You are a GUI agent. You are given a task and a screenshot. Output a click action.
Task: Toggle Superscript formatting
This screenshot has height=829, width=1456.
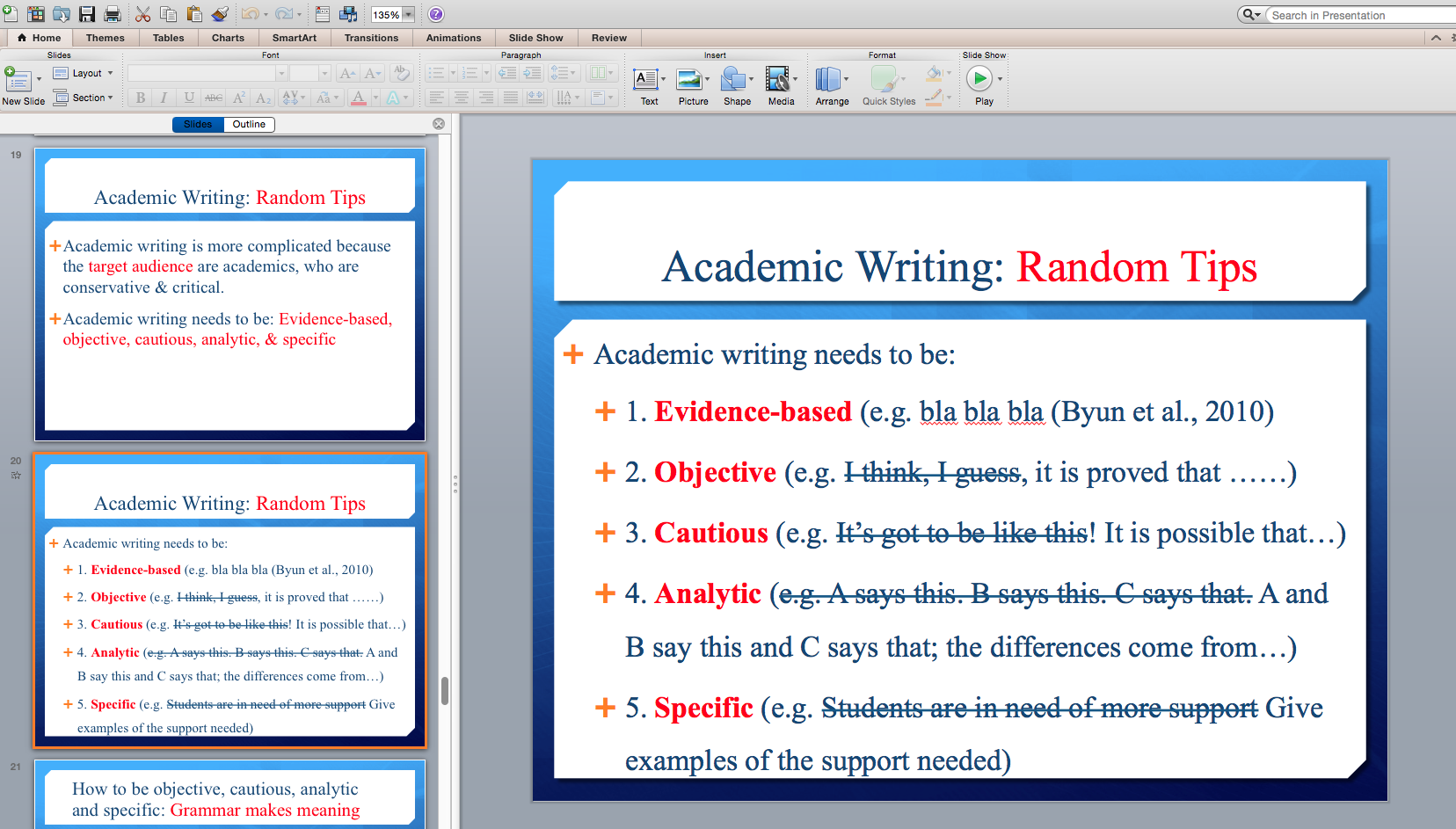238,98
